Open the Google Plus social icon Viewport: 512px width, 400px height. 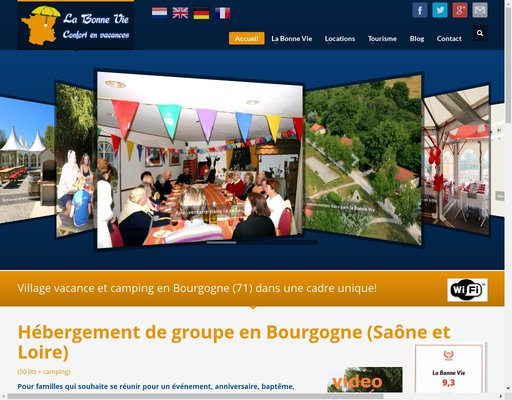coord(460,10)
